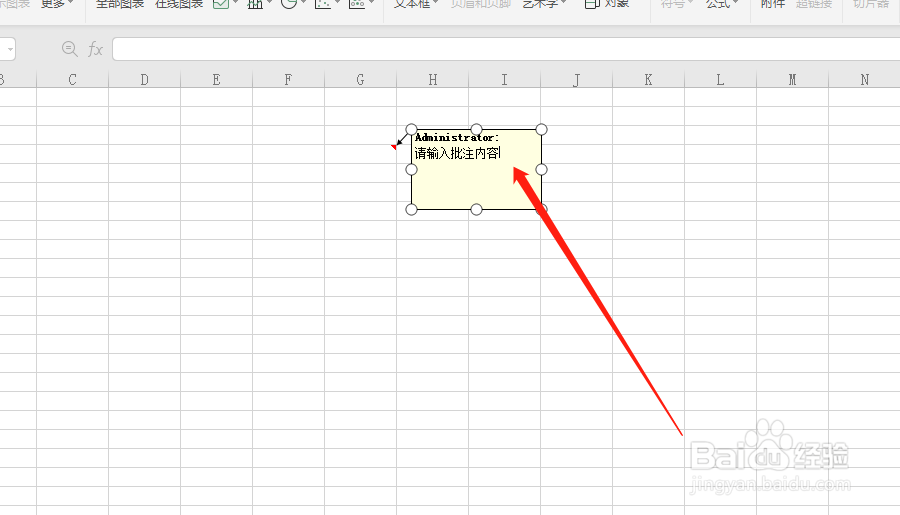This screenshot has height=515, width=900.
Task: Click the 在线图表 ribbon button
Action: click(x=179, y=4)
